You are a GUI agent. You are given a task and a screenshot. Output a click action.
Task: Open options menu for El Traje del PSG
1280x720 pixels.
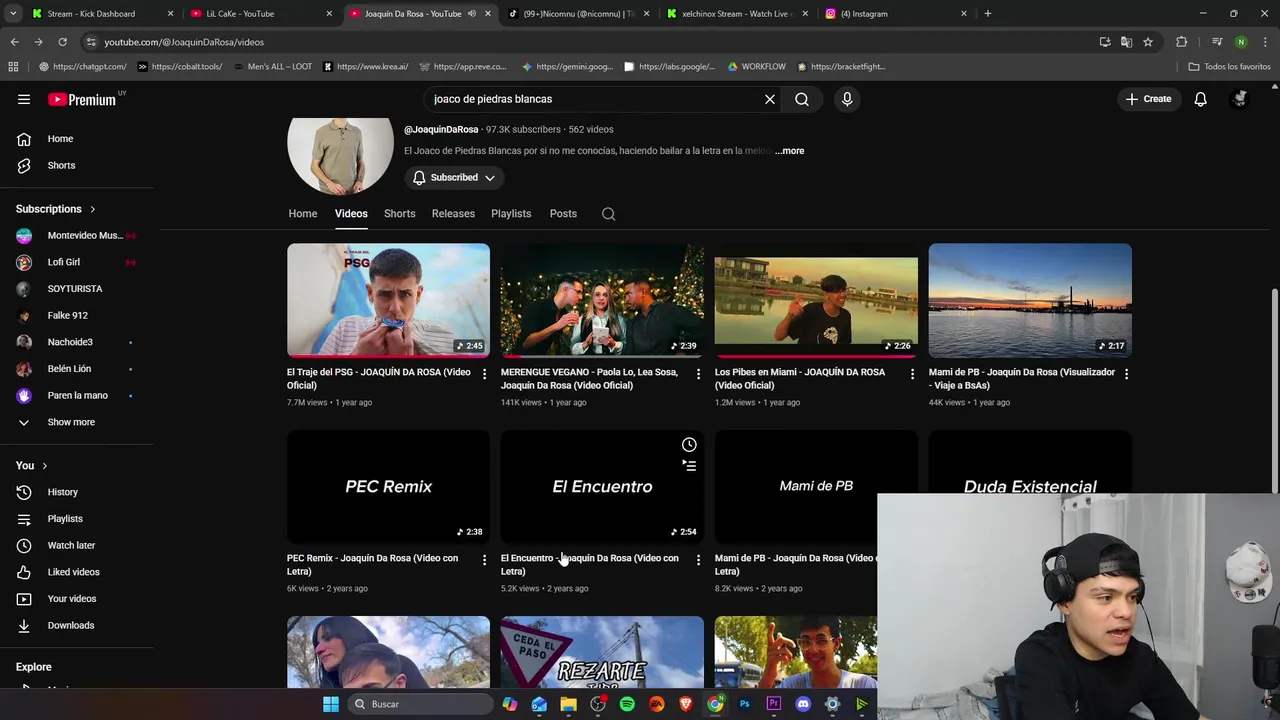coord(484,374)
